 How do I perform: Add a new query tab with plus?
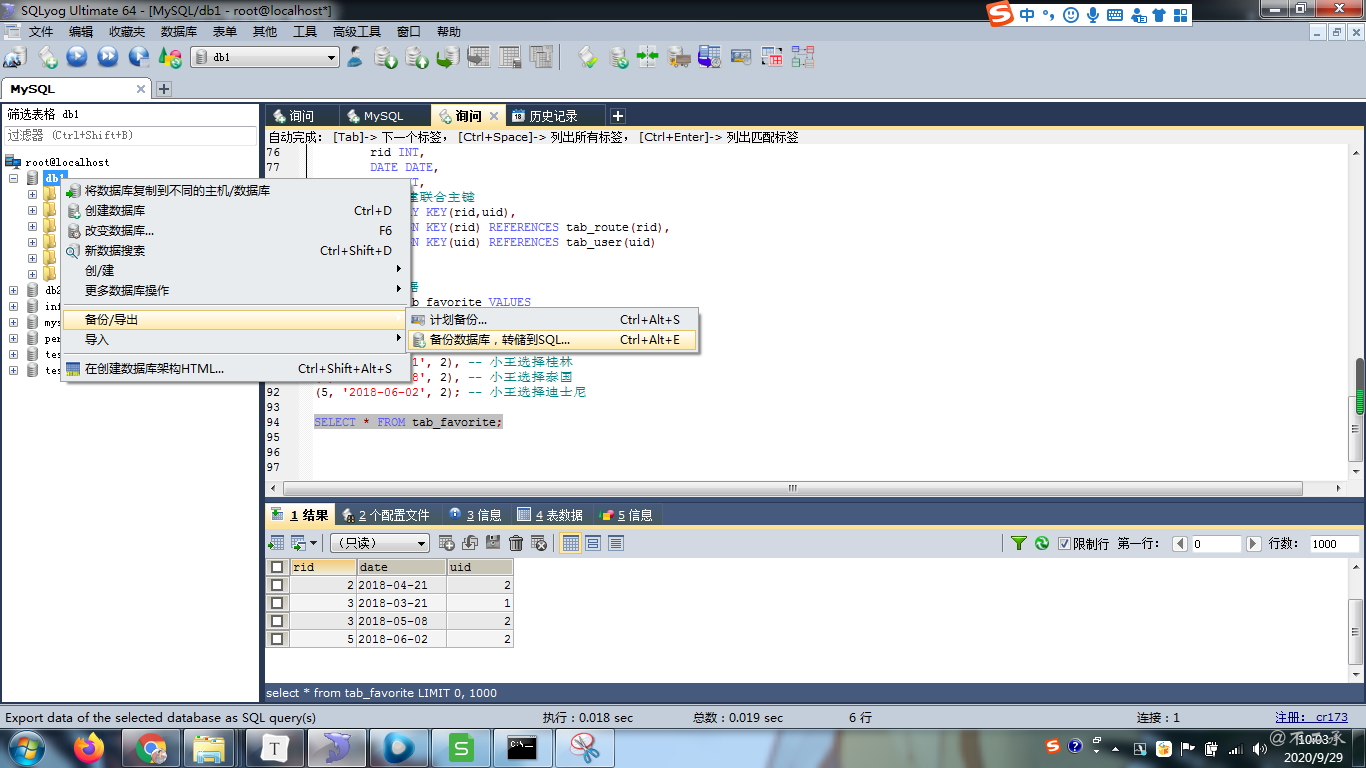point(618,116)
